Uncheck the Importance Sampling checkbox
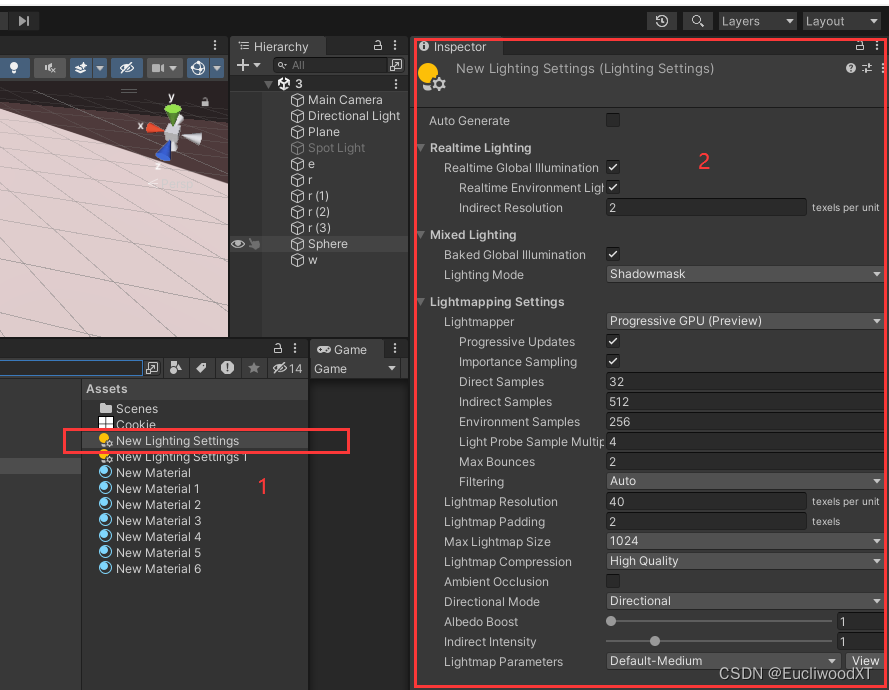 [612, 361]
